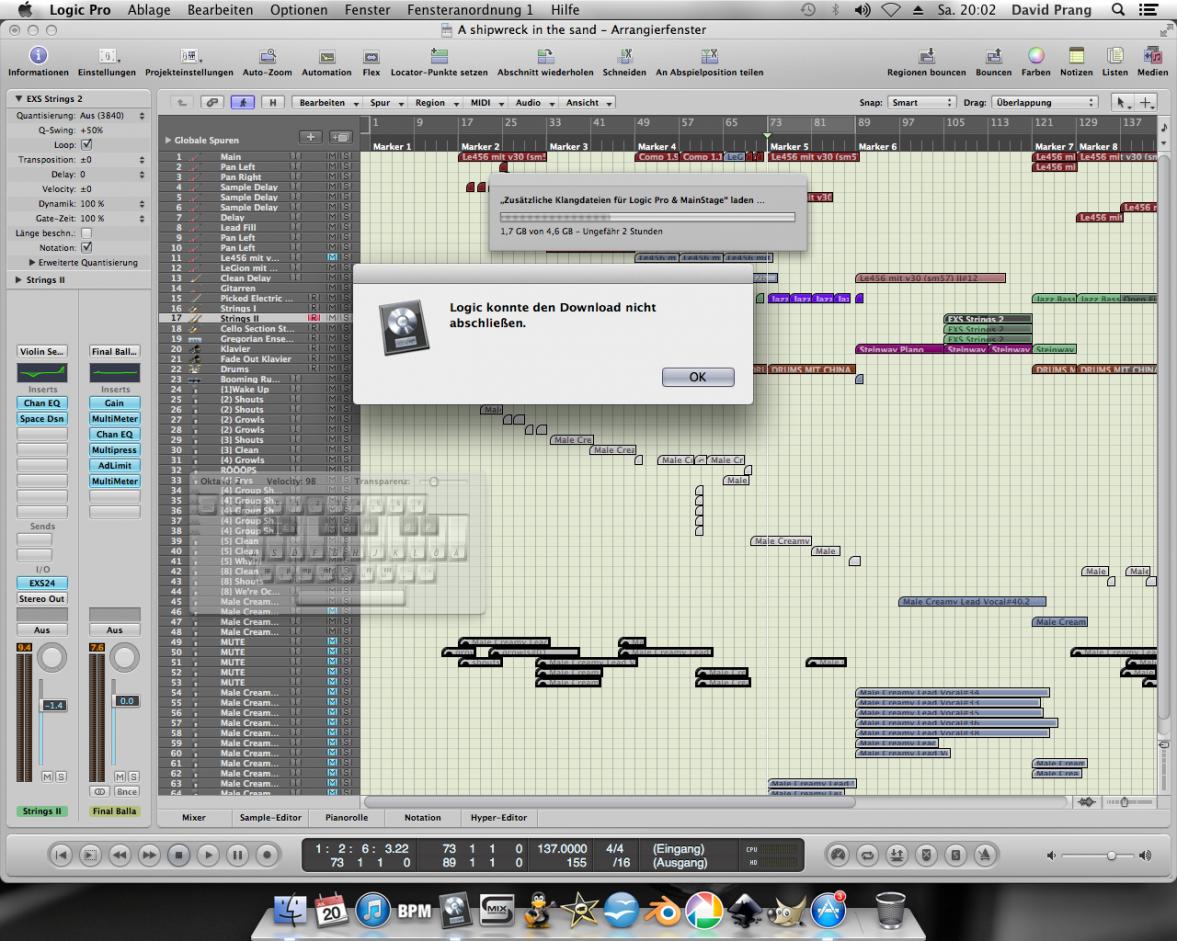This screenshot has height=941, width=1177.
Task: Open the Listen toolbar icon
Action: point(1115,56)
